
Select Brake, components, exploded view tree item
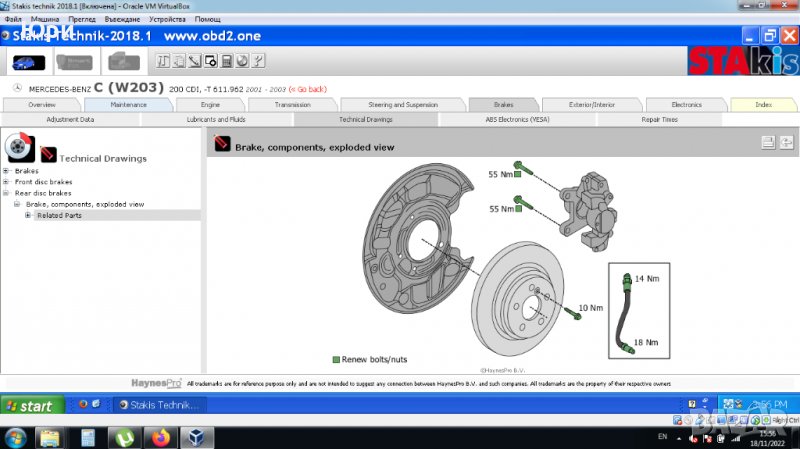point(85,204)
